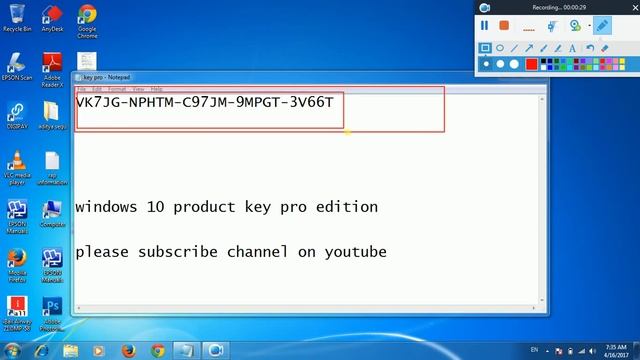Select the freehand pen tool

point(543,48)
